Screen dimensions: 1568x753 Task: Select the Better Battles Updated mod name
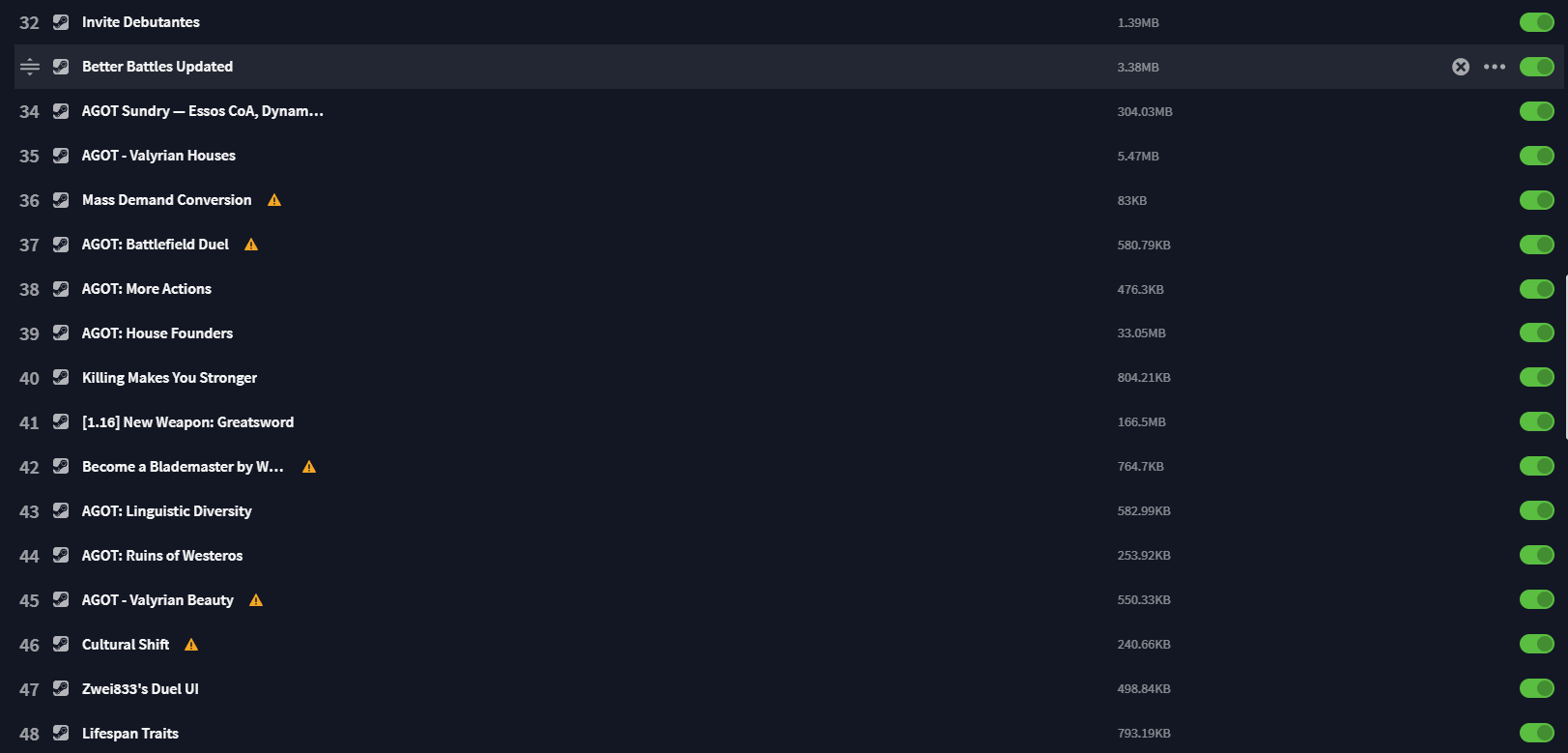coord(157,67)
